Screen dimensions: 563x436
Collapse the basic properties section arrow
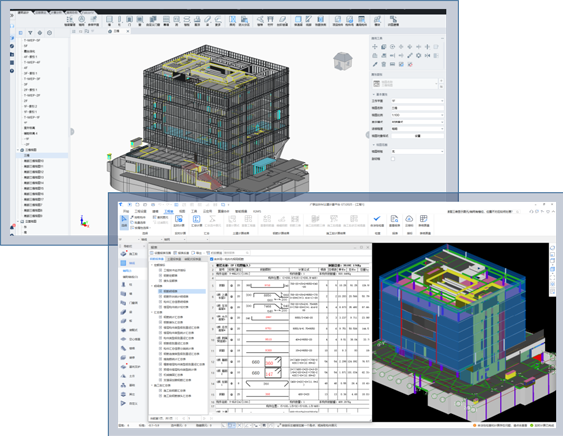click(373, 94)
